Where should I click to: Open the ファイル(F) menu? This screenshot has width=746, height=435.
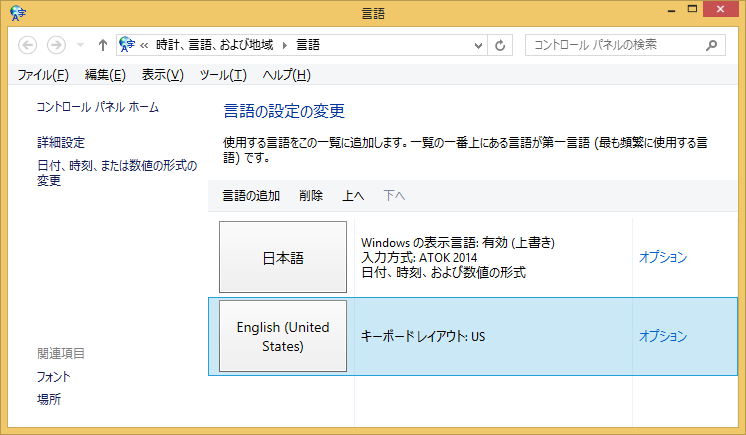coord(43,75)
